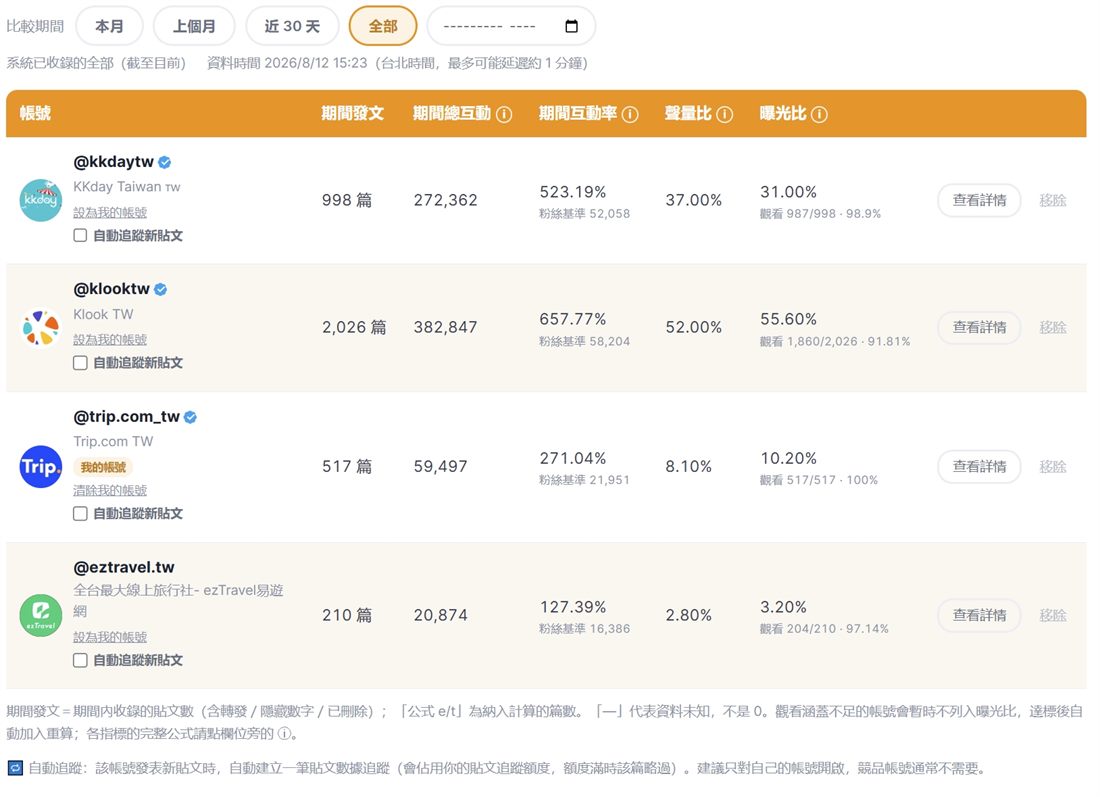
Task: Enable 自動追蹤新貼文 for @trip.com_tw
Action: click(80, 514)
